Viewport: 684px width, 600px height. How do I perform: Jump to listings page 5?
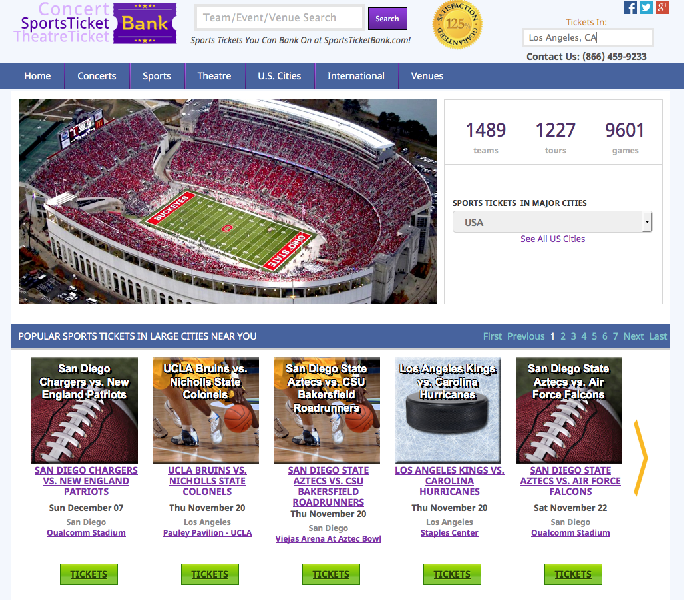tap(594, 336)
